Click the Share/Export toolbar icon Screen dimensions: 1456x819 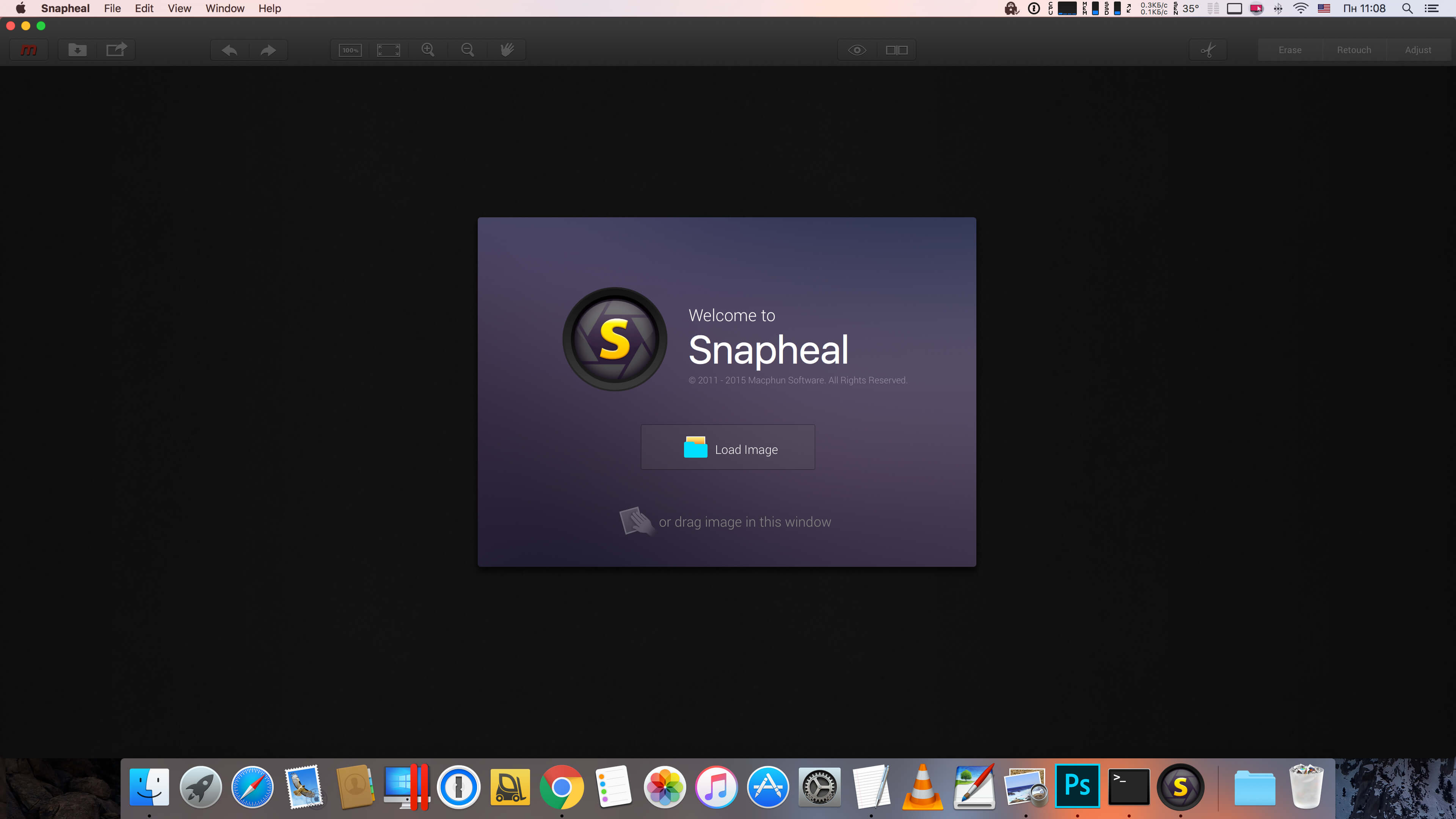point(116,50)
